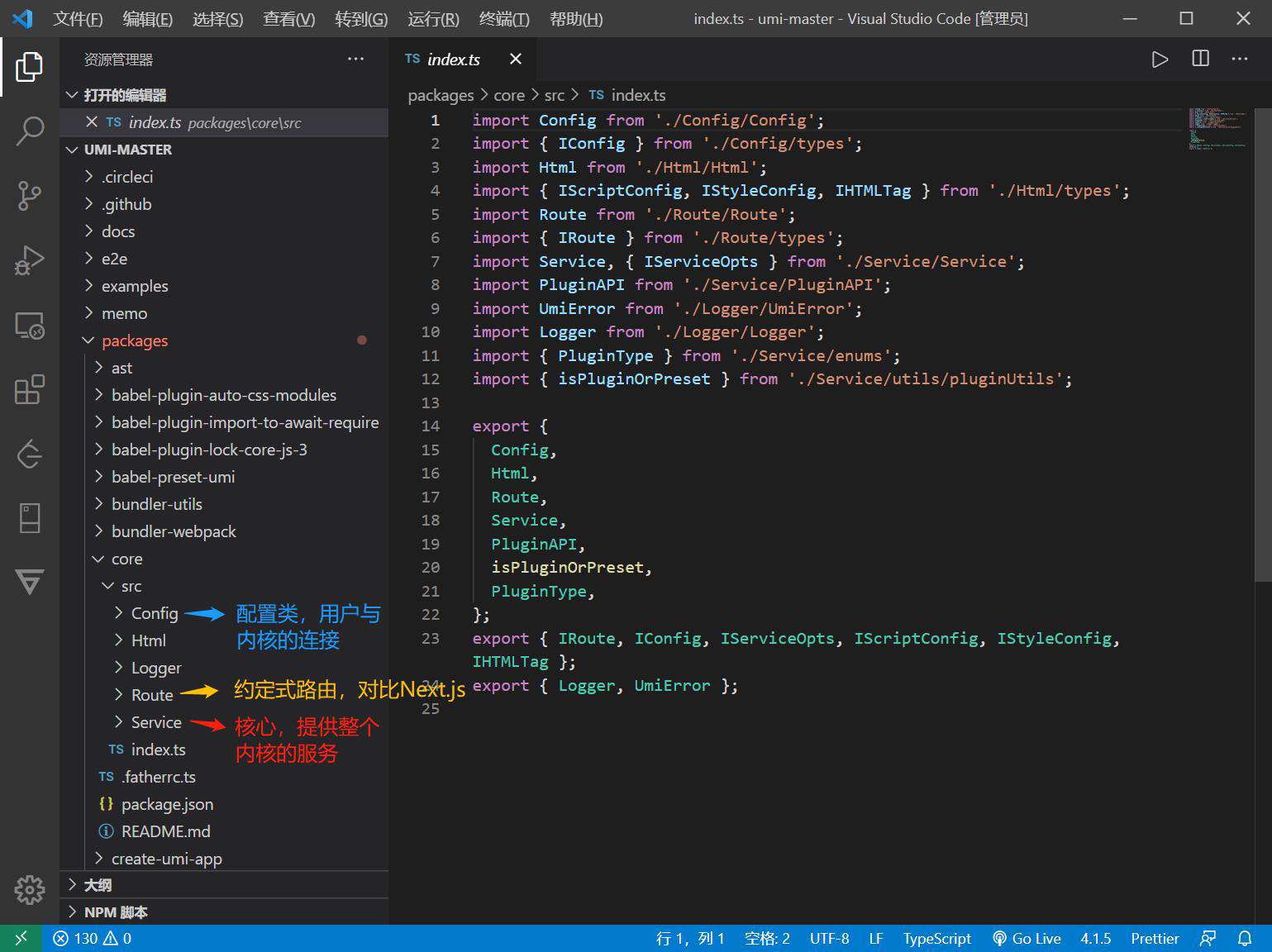Expand the 大纲 outline section
The width and height of the screenshot is (1272, 952).
(224, 885)
